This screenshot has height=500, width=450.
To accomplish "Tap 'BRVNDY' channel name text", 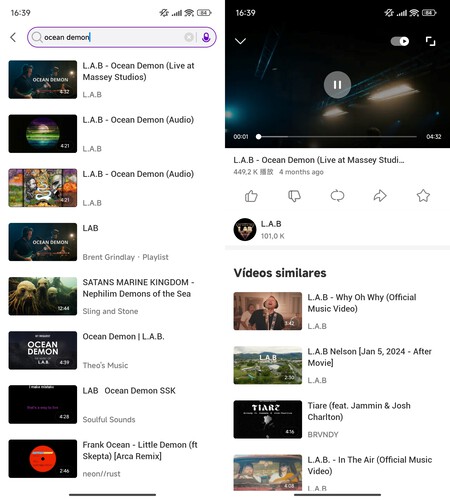I will tap(323, 434).
